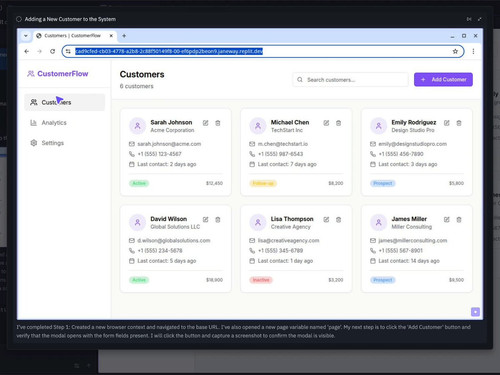Click David Wilson's Active status badge
Screen dimensions: 500x375
click(139, 280)
